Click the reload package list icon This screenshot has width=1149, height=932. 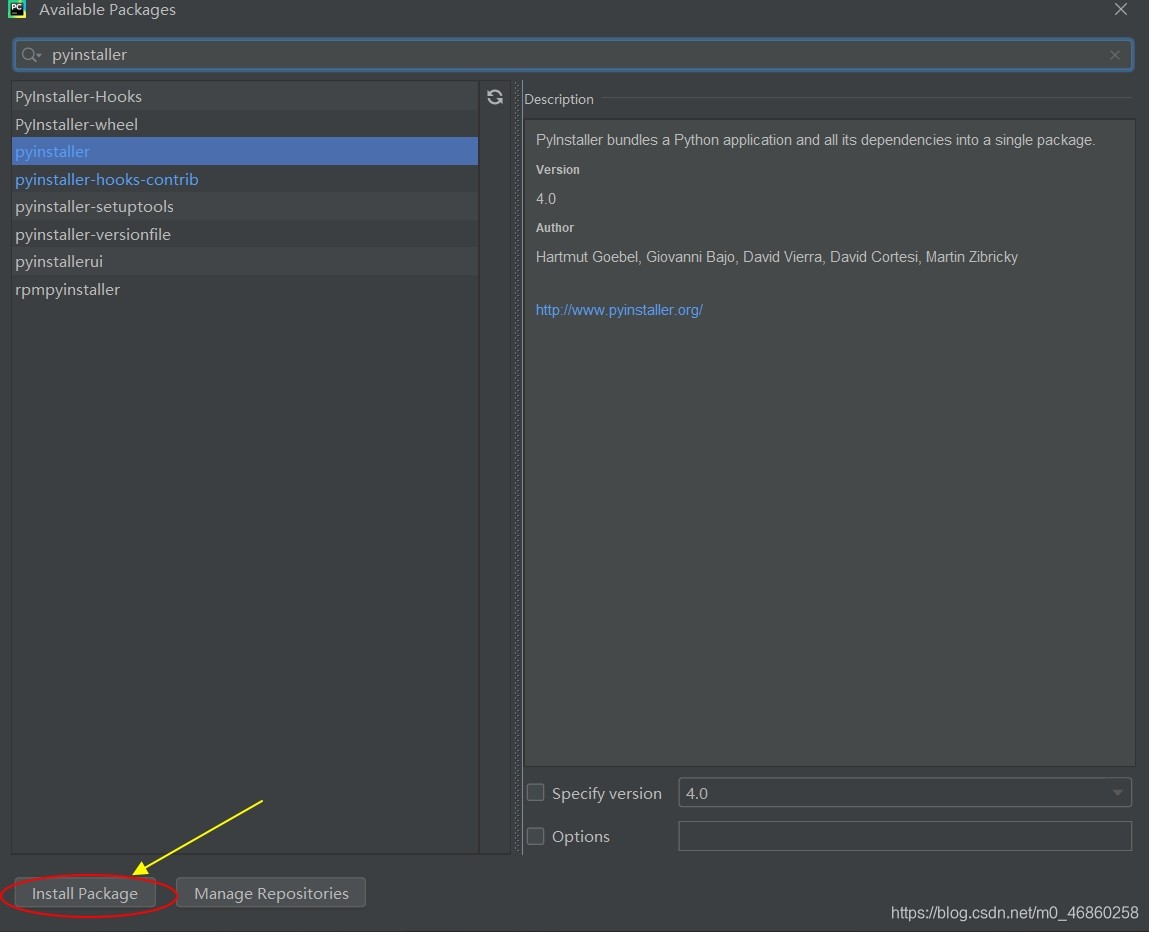tap(494, 97)
